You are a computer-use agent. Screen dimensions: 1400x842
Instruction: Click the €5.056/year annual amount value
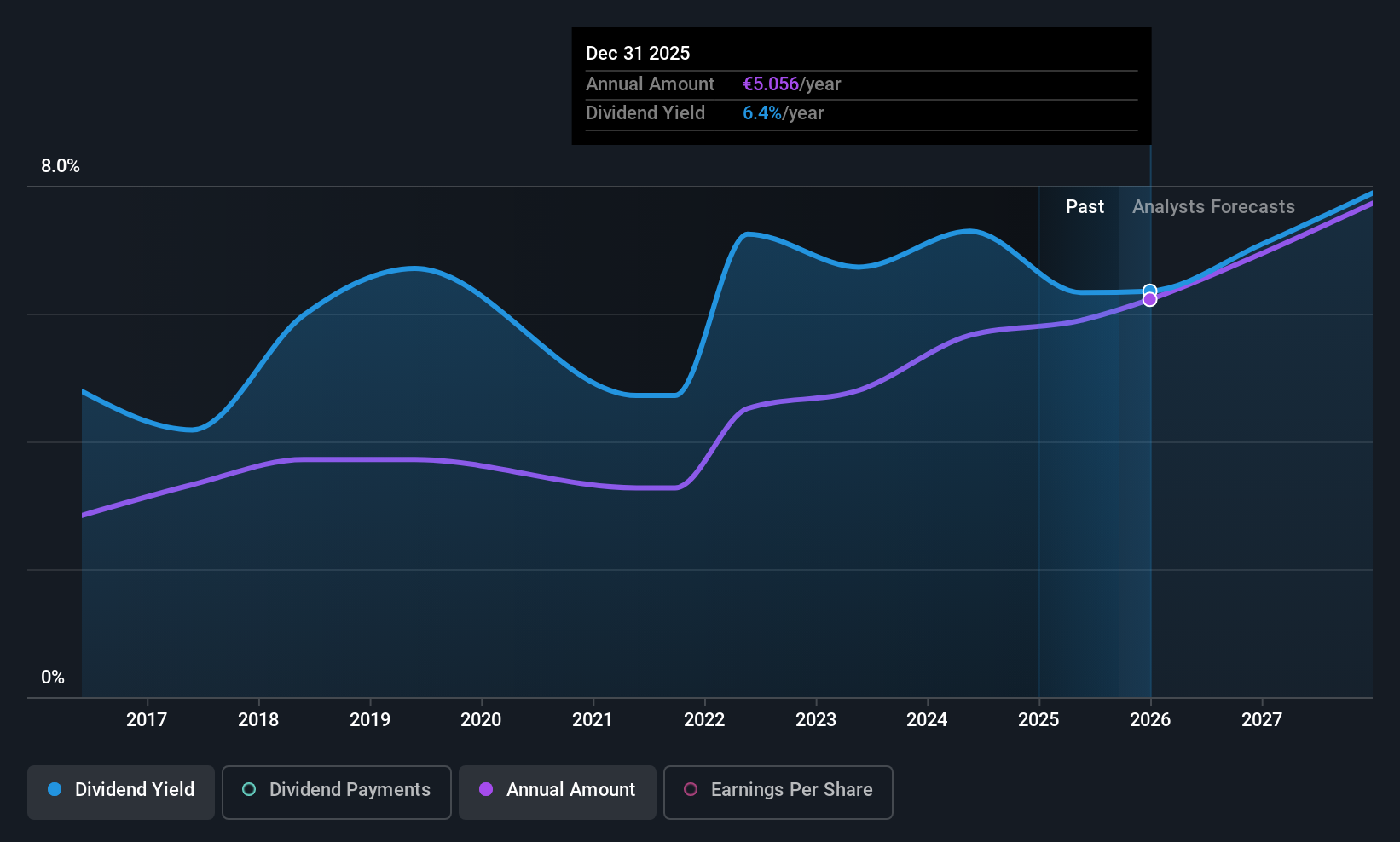(792, 84)
